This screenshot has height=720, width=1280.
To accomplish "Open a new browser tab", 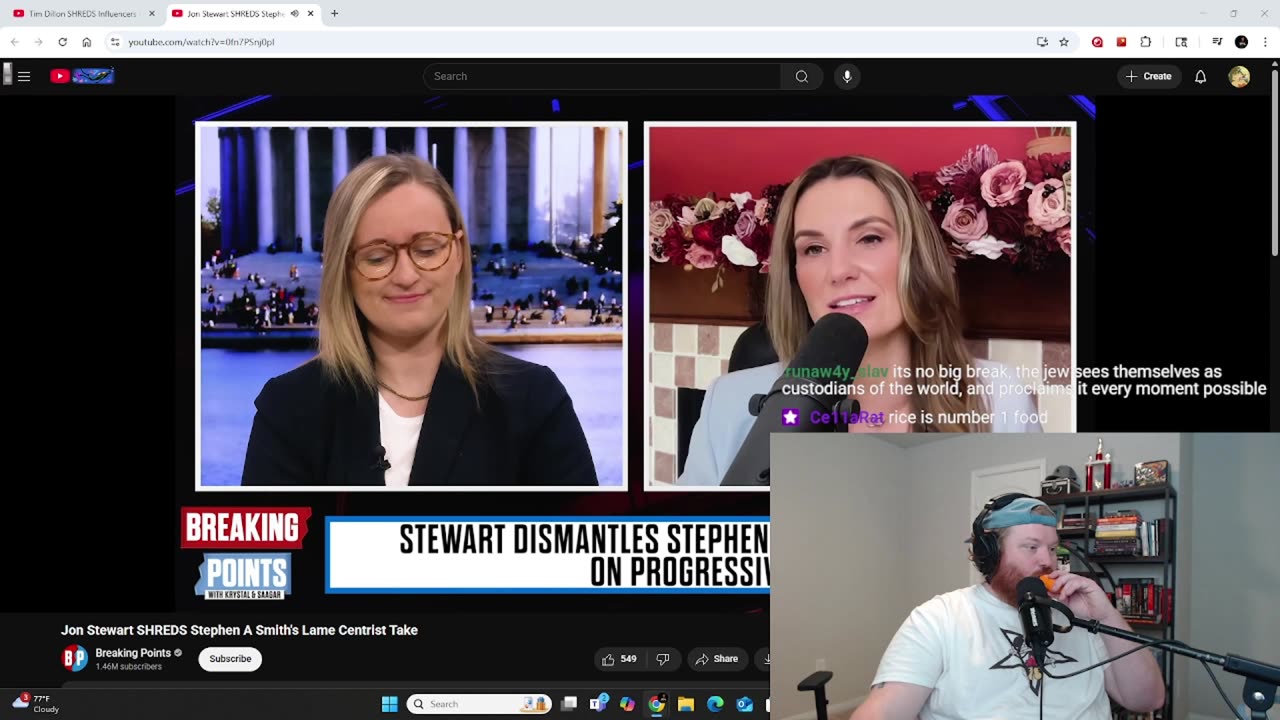I will coord(334,14).
